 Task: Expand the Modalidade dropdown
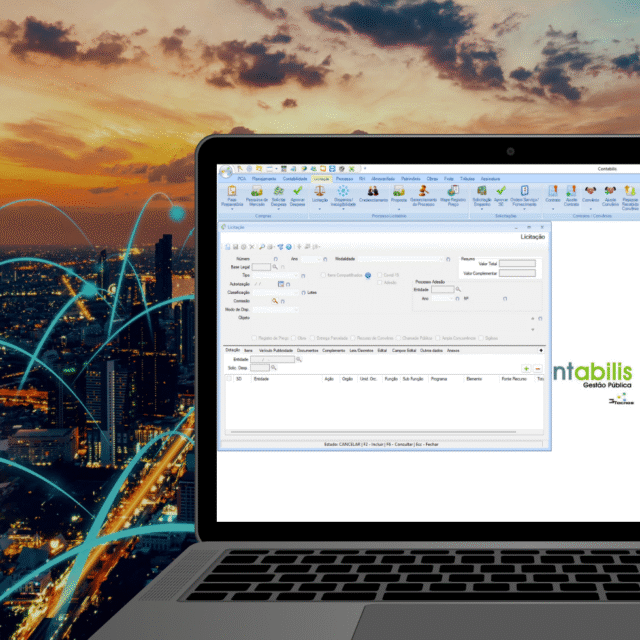point(448,259)
